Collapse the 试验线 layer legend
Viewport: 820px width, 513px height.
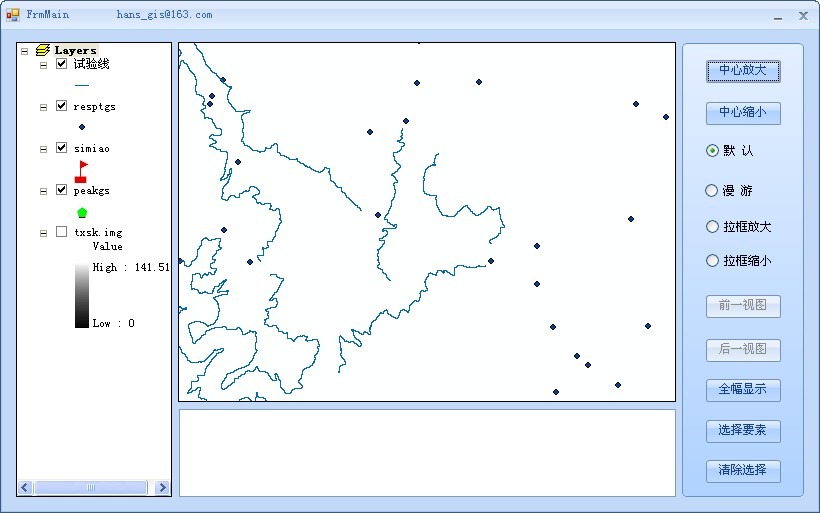coord(43,65)
